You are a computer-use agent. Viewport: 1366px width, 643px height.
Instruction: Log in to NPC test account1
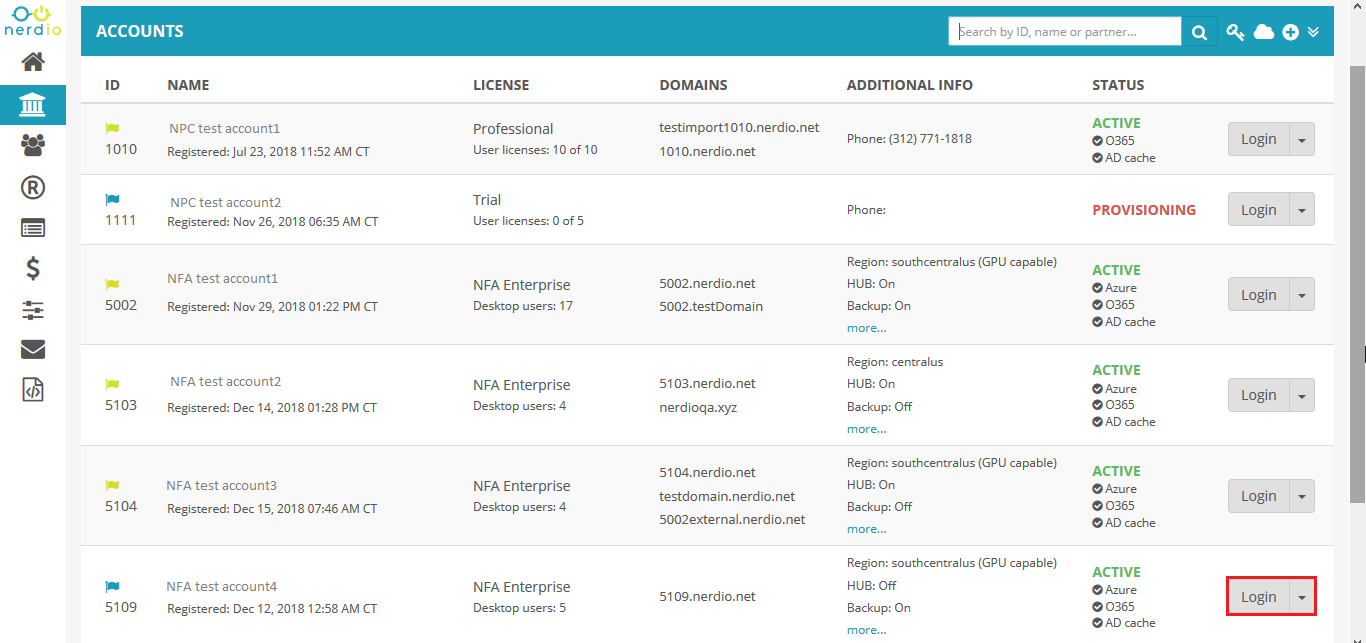[1259, 139]
